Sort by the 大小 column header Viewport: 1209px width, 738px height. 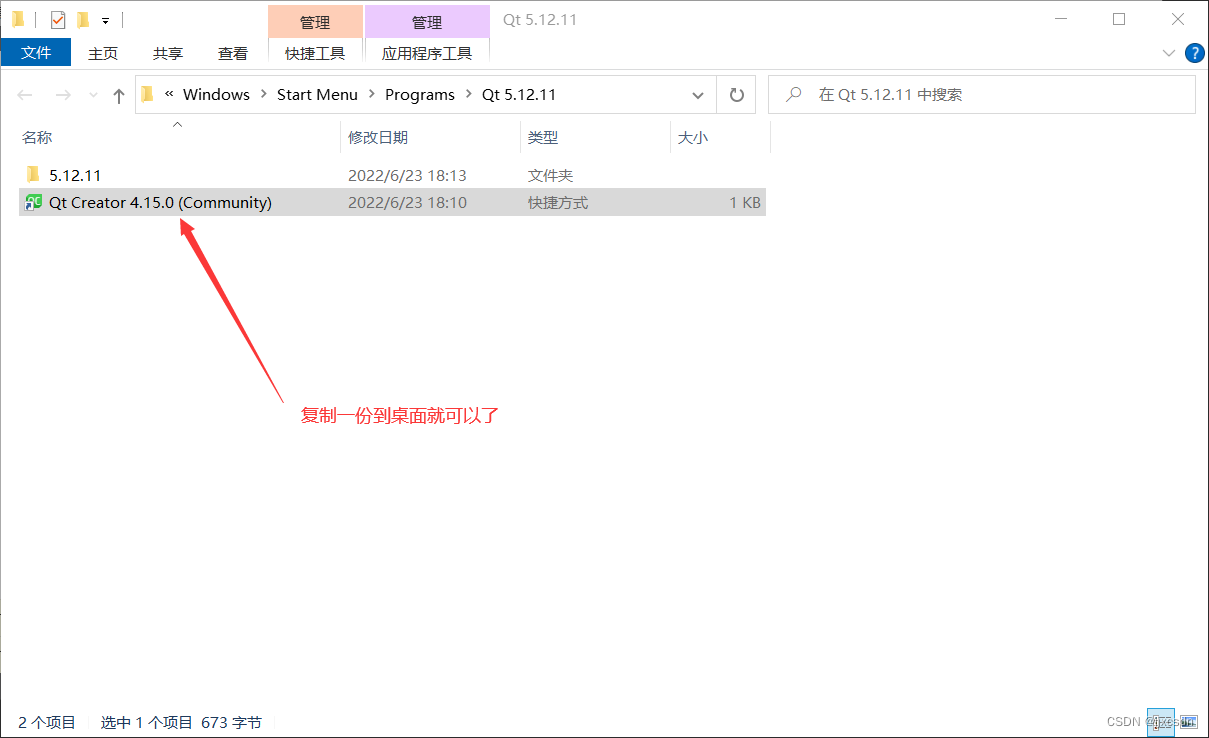[x=720, y=137]
